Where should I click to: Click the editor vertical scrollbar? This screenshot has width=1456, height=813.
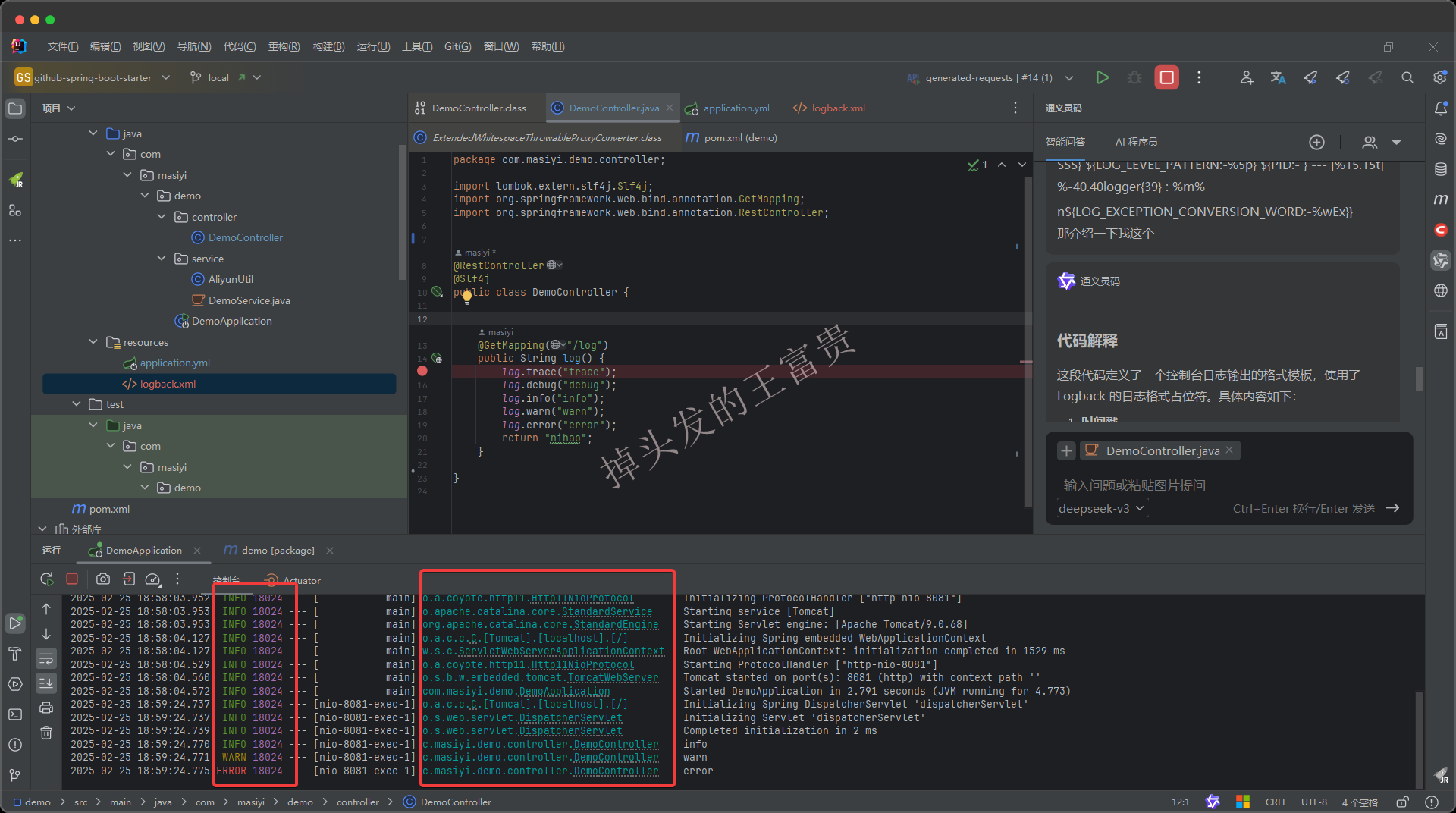click(x=1028, y=341)
